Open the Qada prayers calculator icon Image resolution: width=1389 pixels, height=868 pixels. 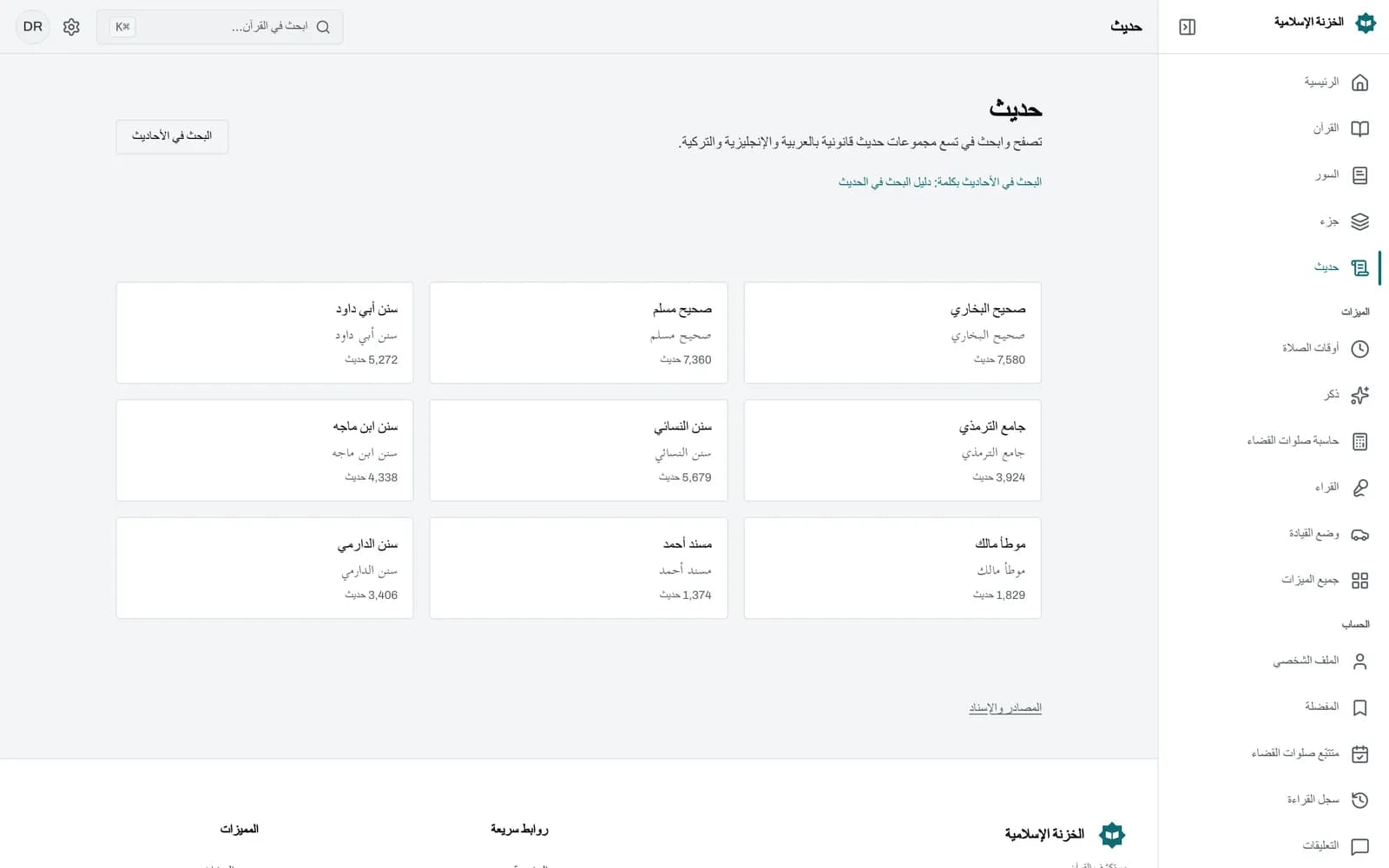(1359, 442)
